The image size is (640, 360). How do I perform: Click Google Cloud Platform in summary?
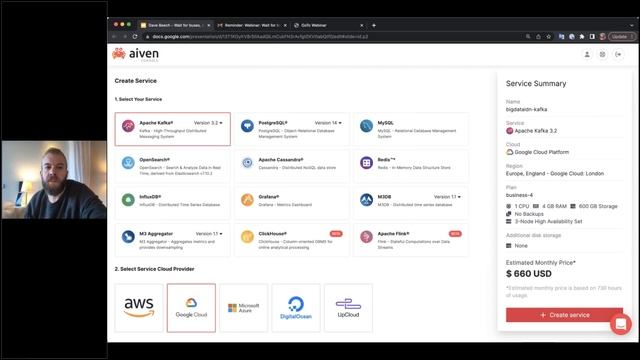pos(538,152)
